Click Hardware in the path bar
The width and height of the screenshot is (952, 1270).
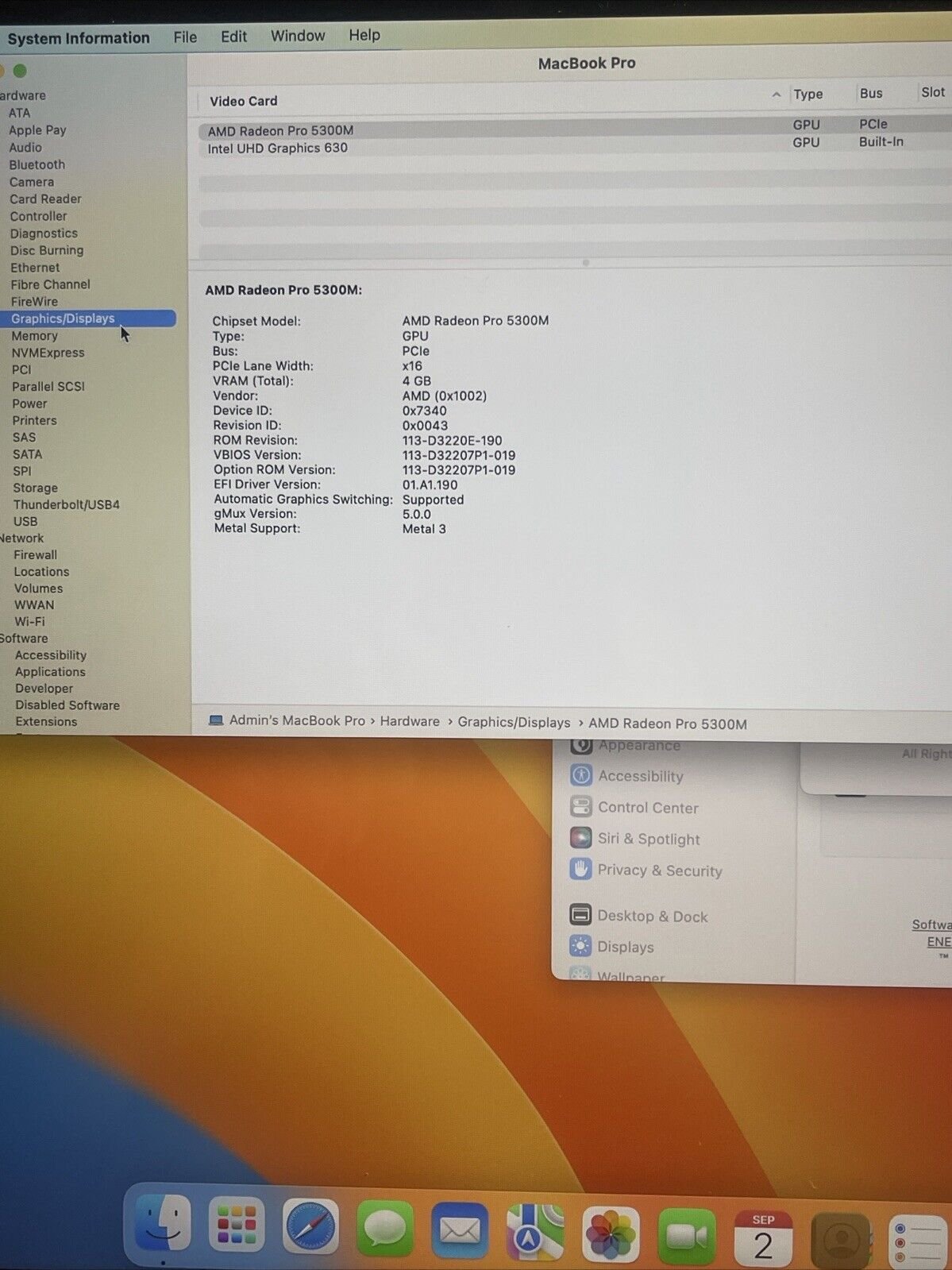[410, 721]
